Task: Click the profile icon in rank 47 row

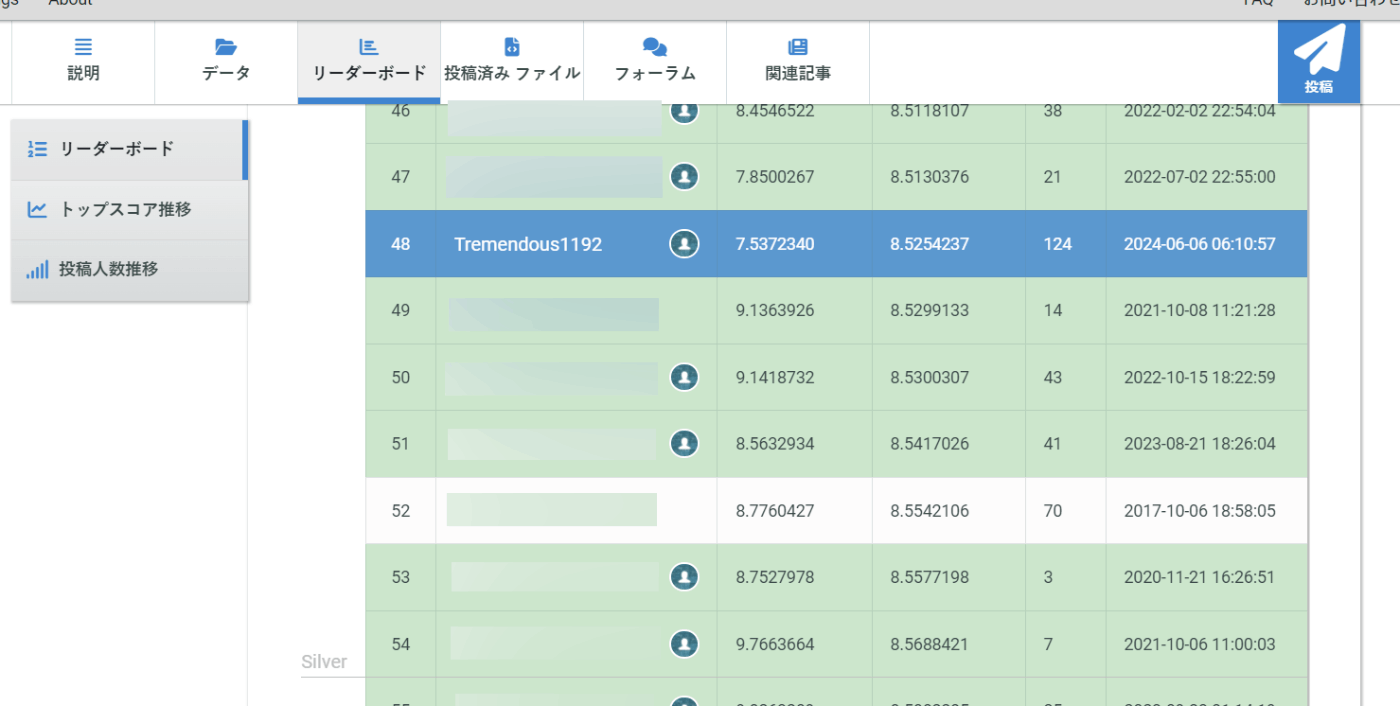Action: [x=684, y=177]
